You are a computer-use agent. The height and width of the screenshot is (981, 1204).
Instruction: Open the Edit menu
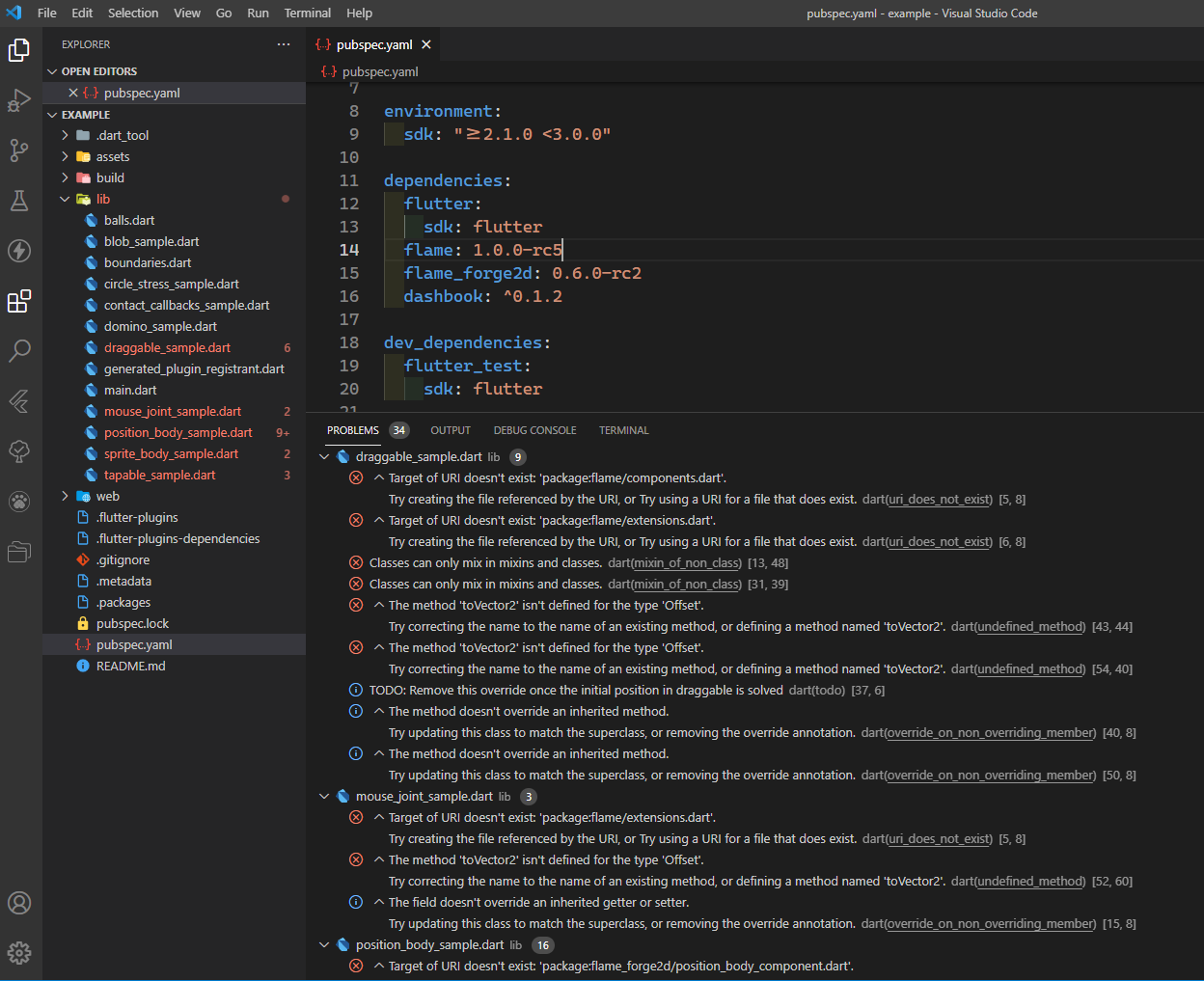82,13
